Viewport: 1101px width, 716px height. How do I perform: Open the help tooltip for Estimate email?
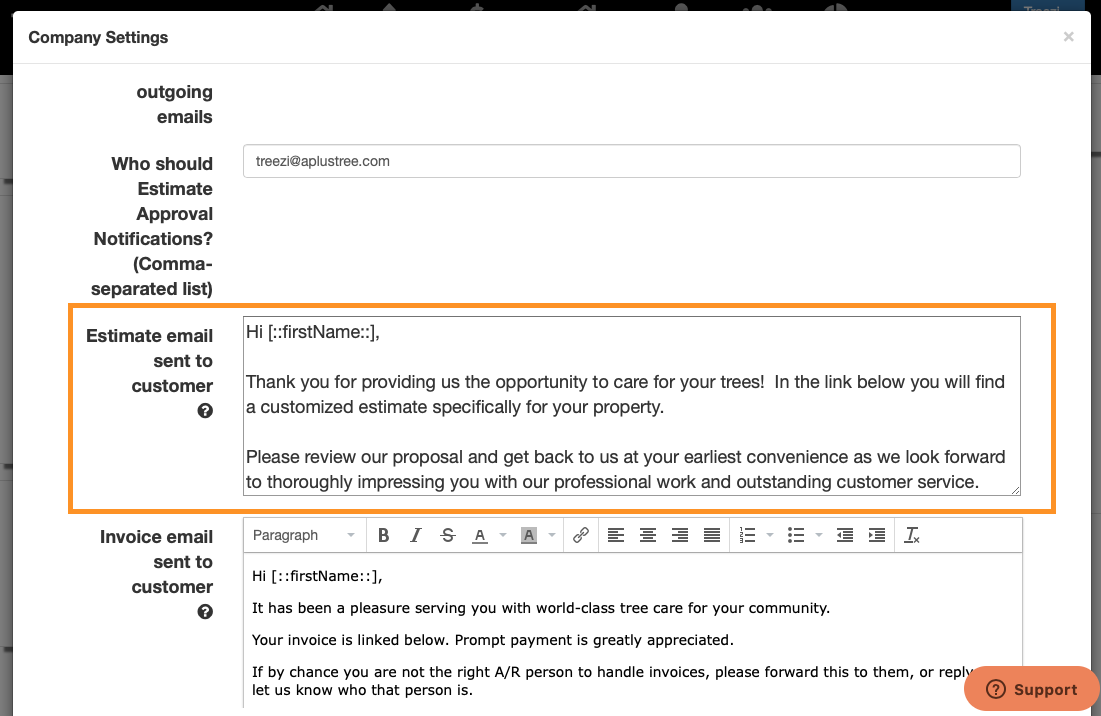(205, 410)
